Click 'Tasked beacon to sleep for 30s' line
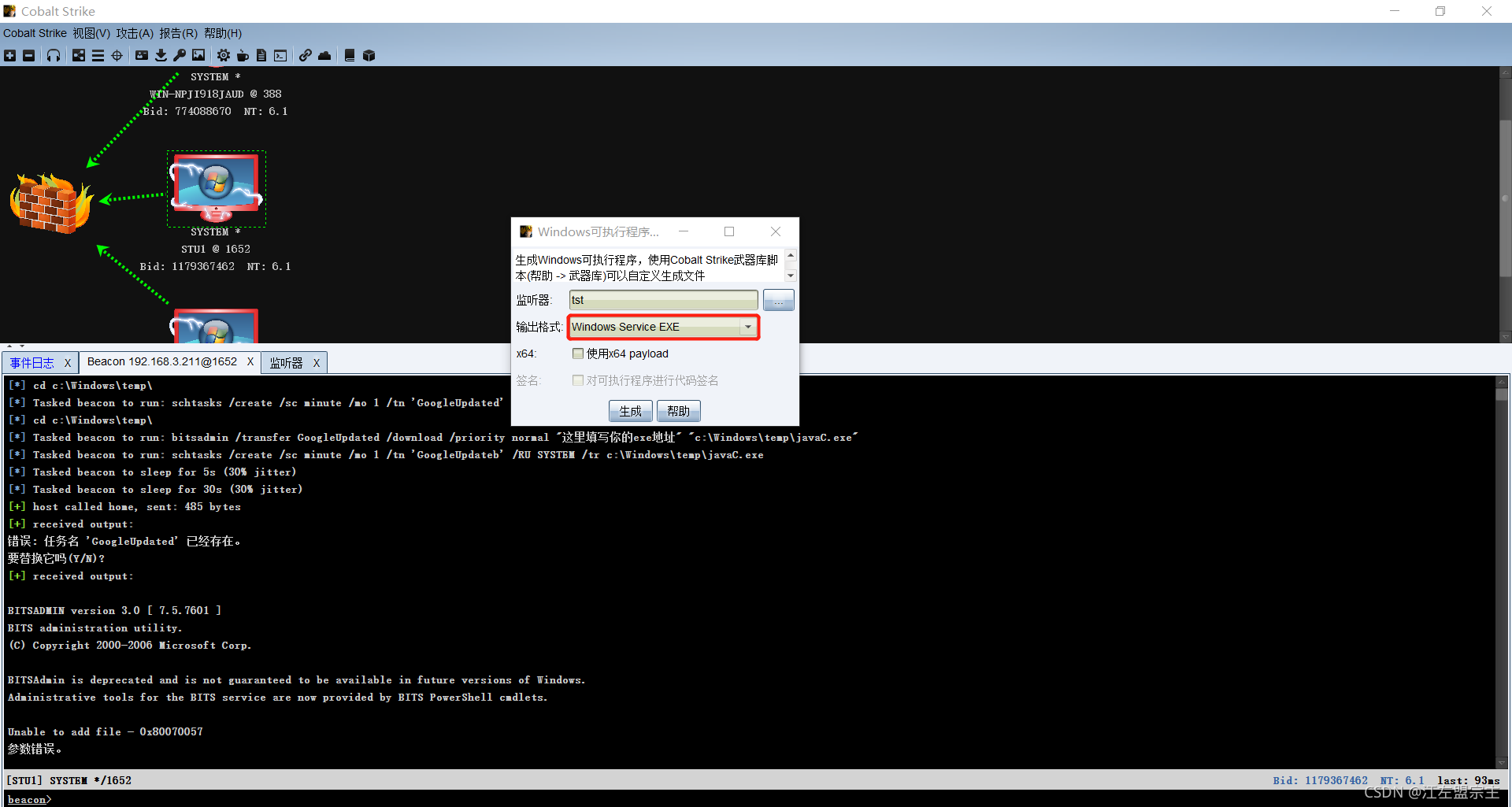 [168, 489]
